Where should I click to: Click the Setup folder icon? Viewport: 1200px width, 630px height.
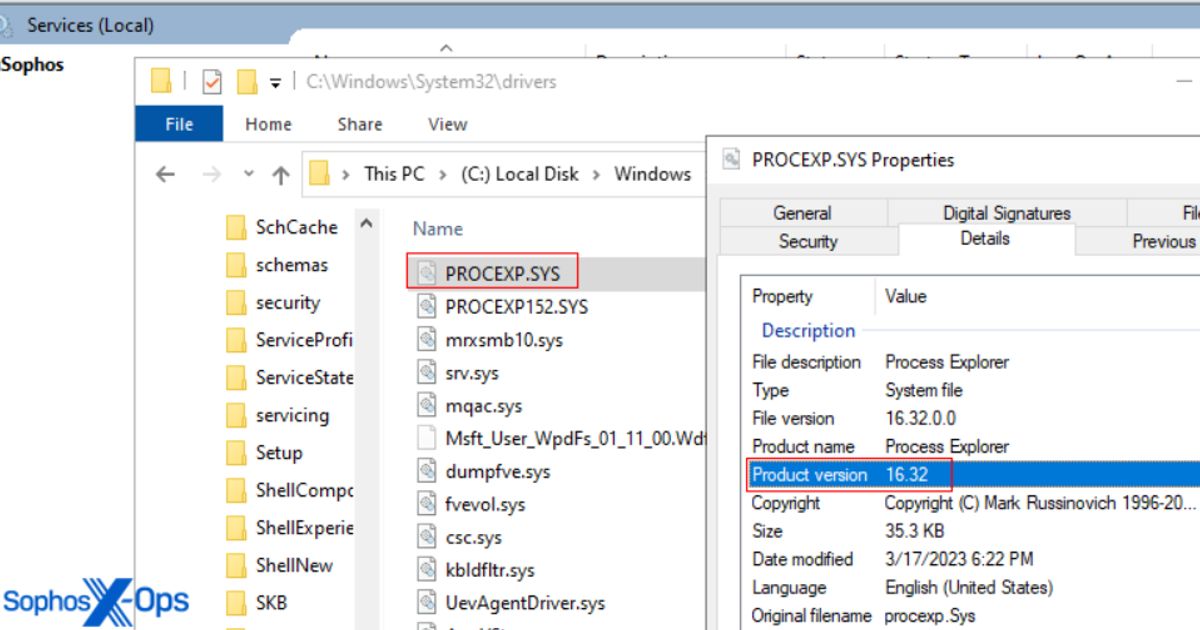point(236,452)
